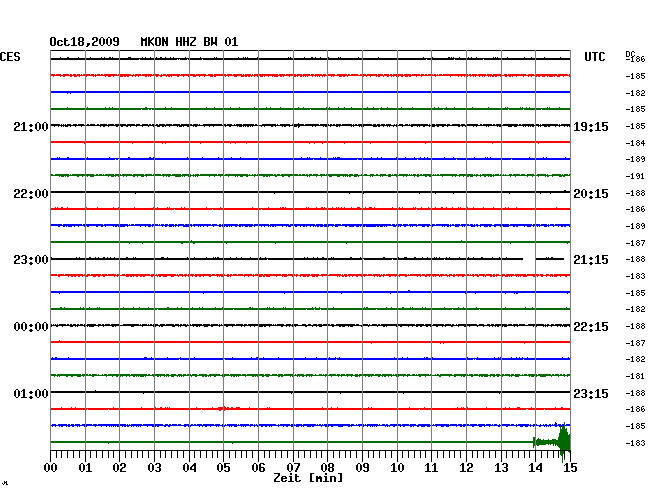Screen dimensions: 650x494
Task: Click minute tick label 00 on axis
Action: pyautogui.click(x=51, y=467)
